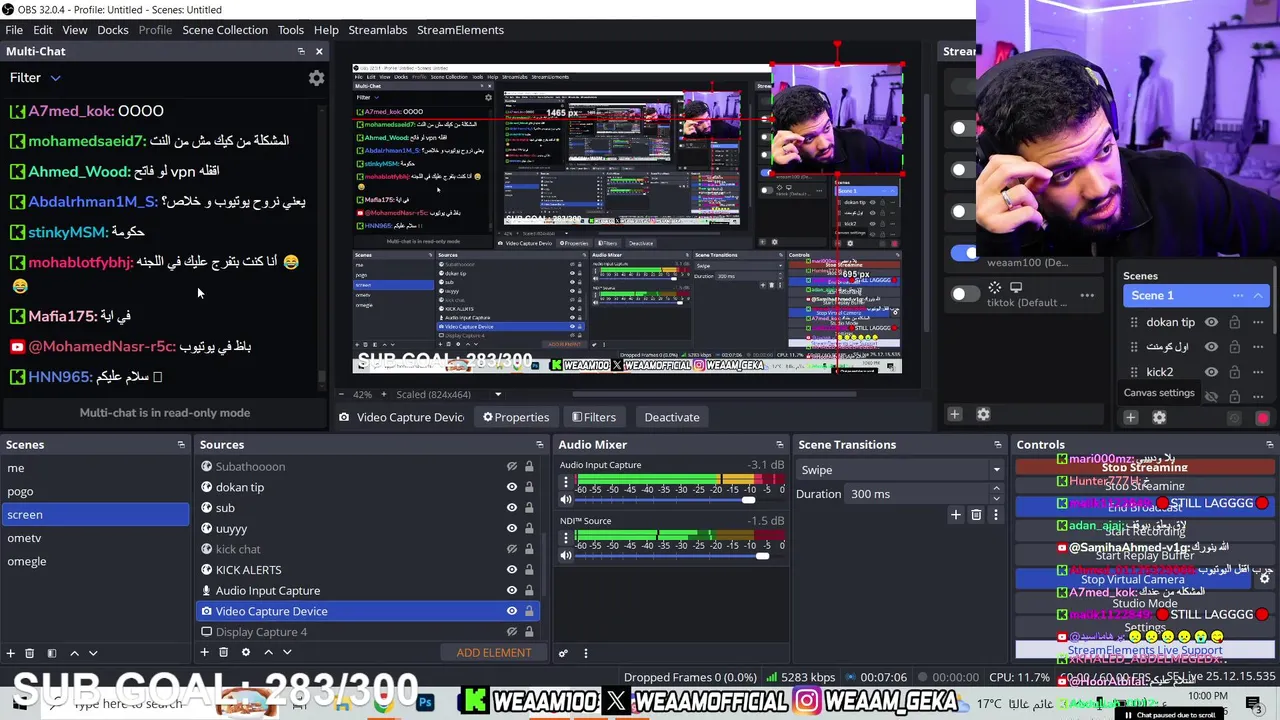Float the Sources dock
The image size is (1280, 720).
tap(540, 445)
